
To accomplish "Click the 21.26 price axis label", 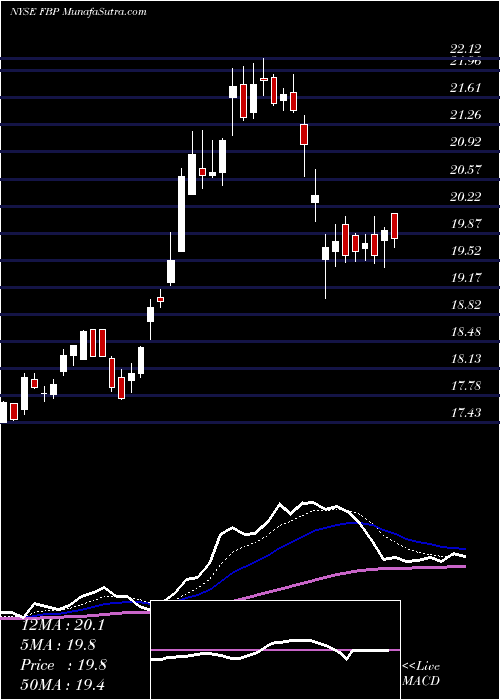I will 466,115.
